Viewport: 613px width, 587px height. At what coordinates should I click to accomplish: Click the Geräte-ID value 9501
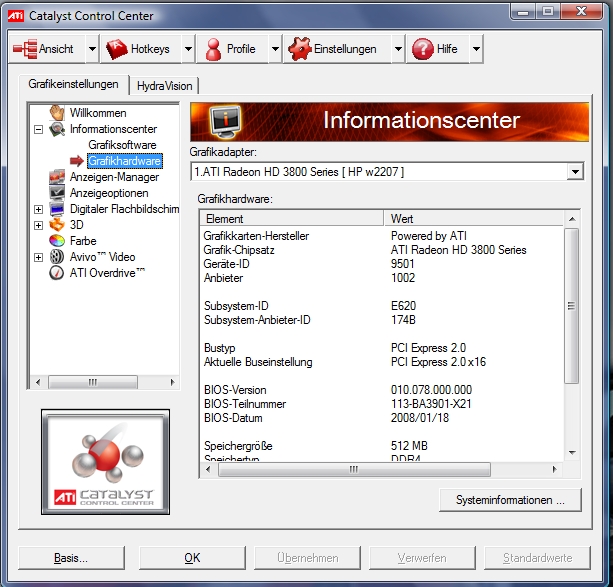pyautogui.click(x=403, y=264)
